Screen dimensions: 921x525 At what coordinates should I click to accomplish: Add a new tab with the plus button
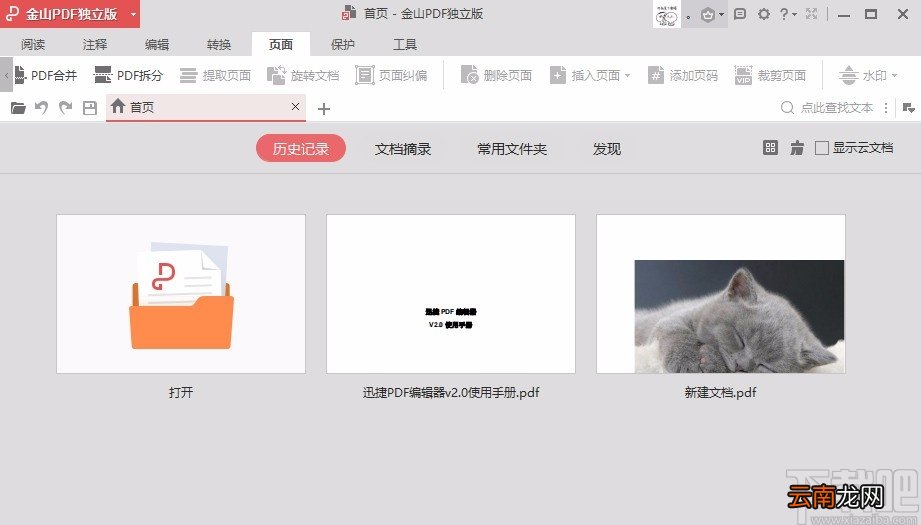coord(324,109)
